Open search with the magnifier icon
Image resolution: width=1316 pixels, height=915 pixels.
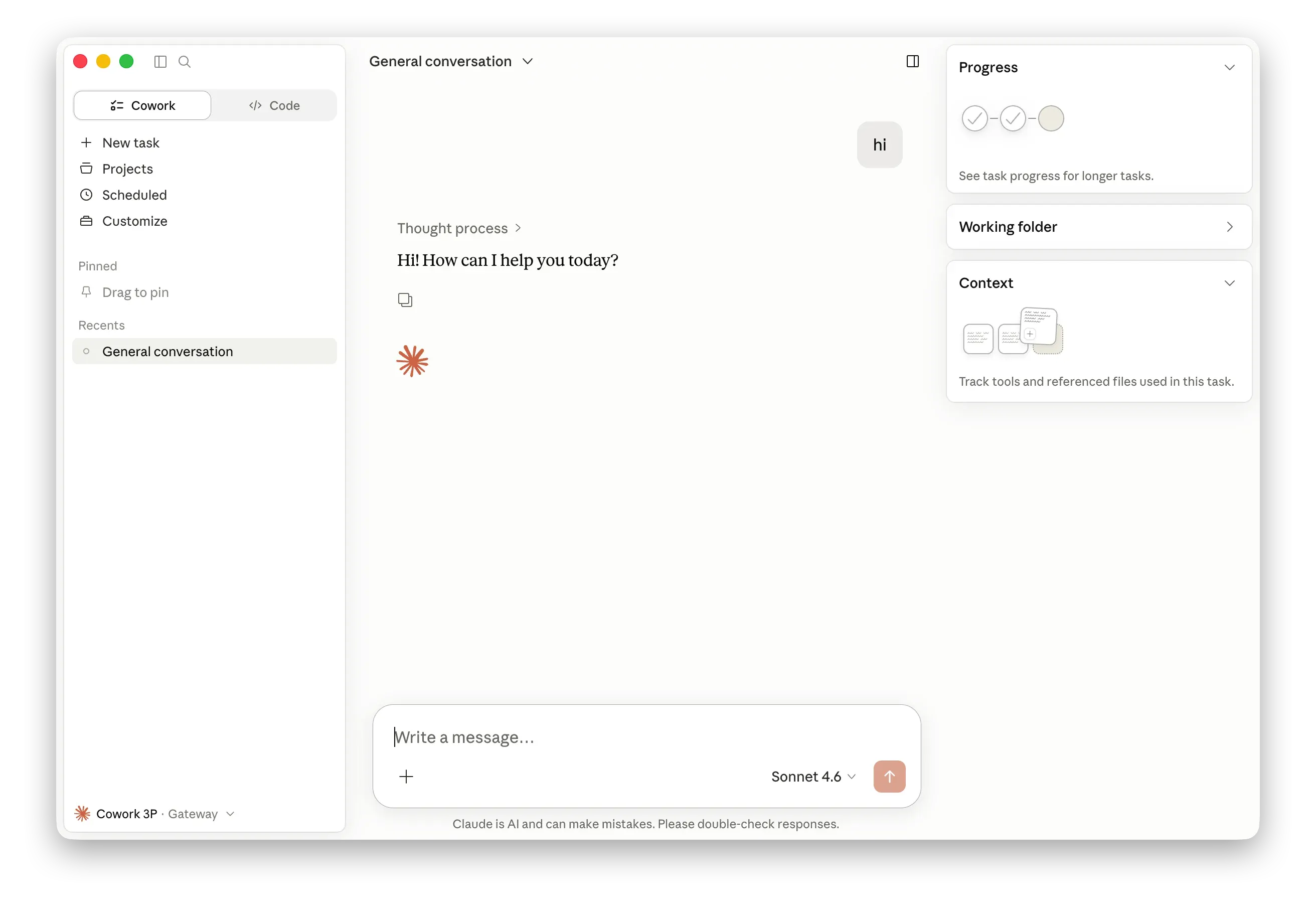pos(185,61)
